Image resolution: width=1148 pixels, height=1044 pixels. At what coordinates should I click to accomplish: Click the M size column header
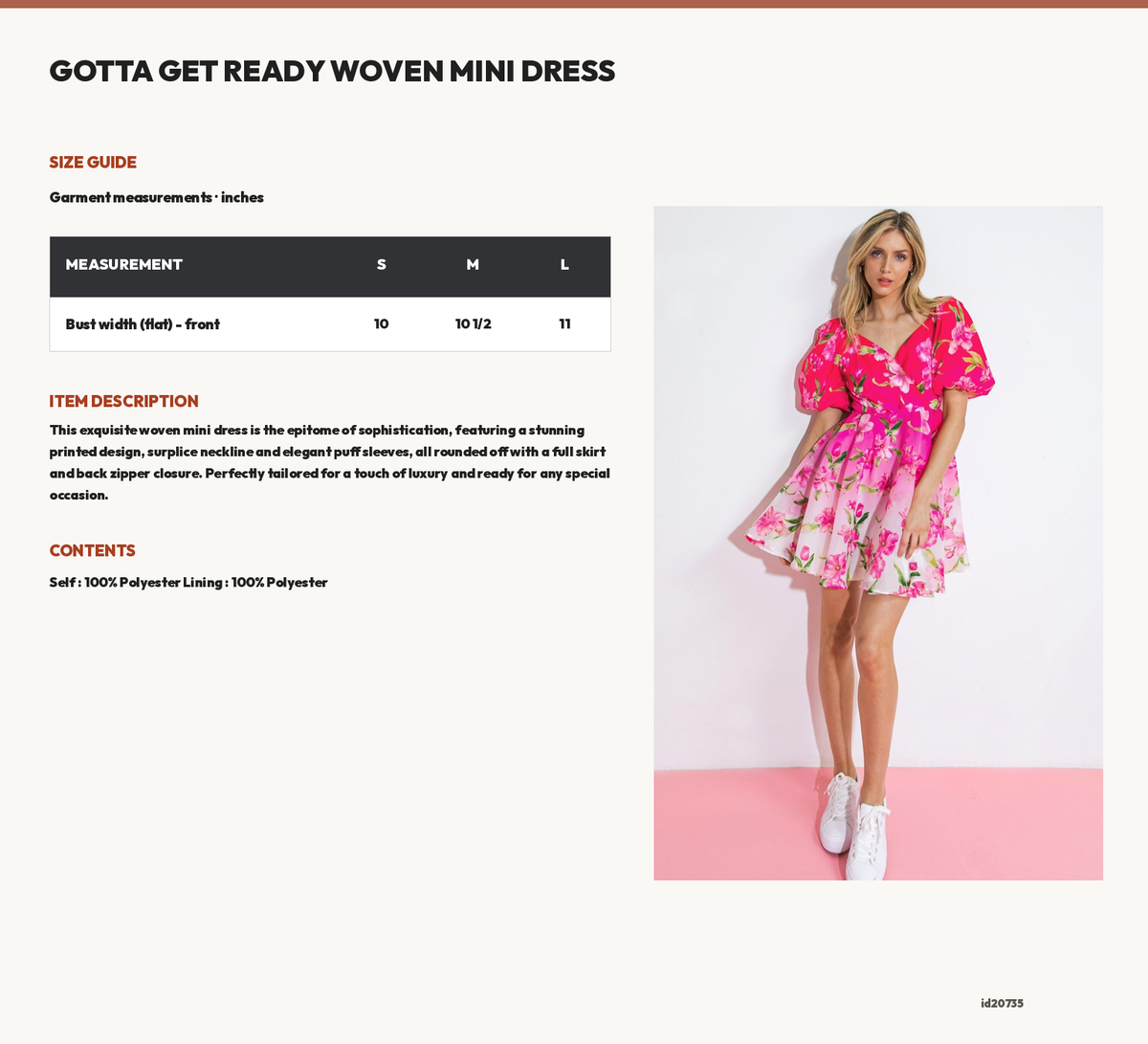click(473, 264)
